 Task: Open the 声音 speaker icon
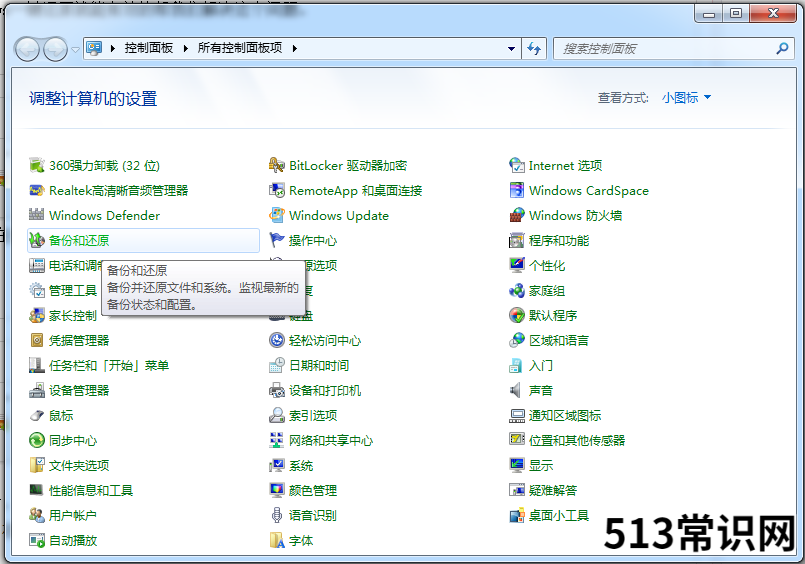[516, 391]
